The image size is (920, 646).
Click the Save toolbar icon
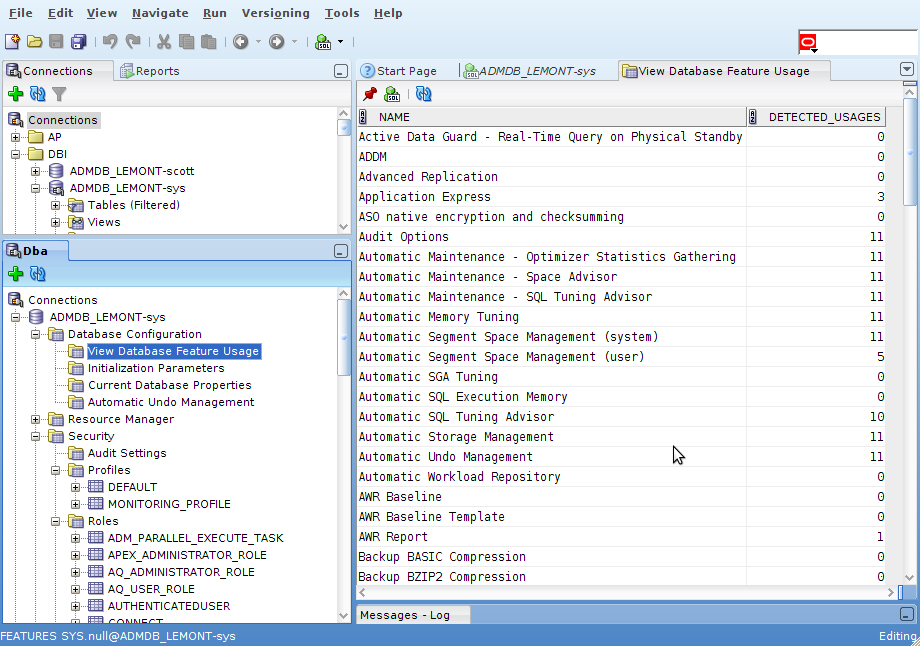(x=56, y=42)
